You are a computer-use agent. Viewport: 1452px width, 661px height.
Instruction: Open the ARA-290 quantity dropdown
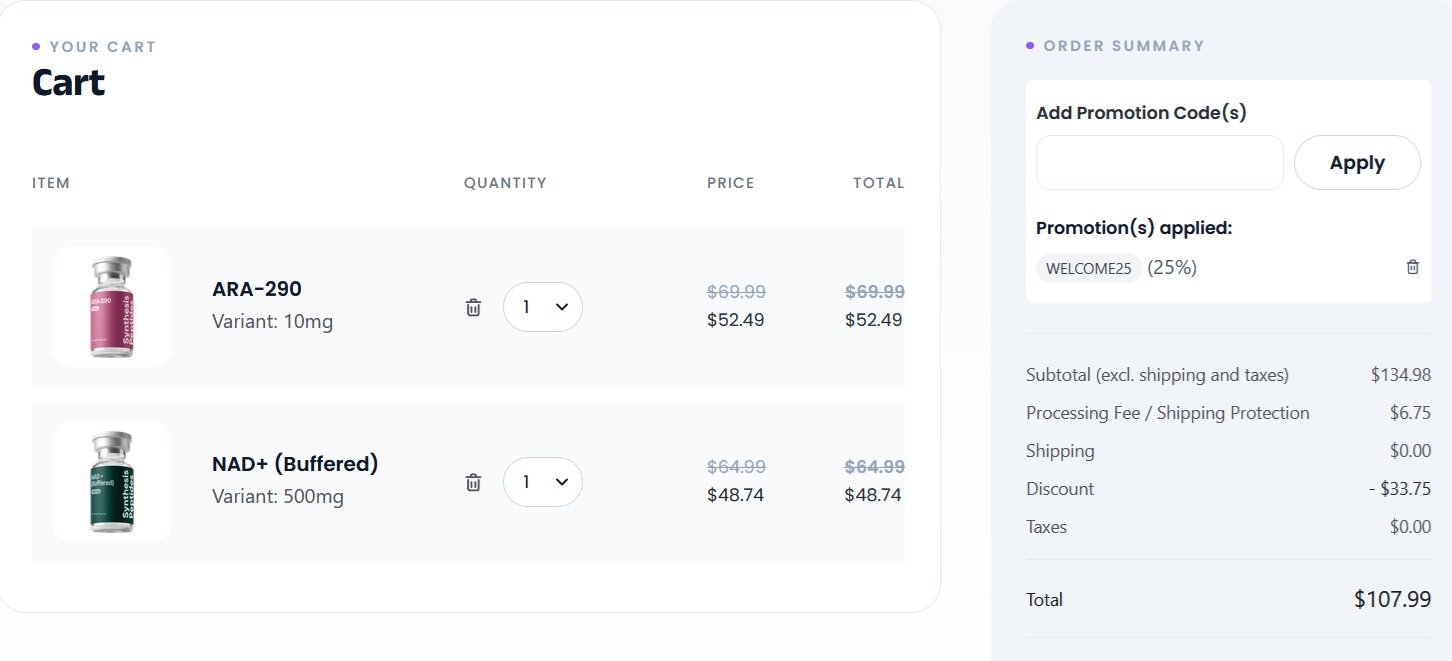(543, 307)
